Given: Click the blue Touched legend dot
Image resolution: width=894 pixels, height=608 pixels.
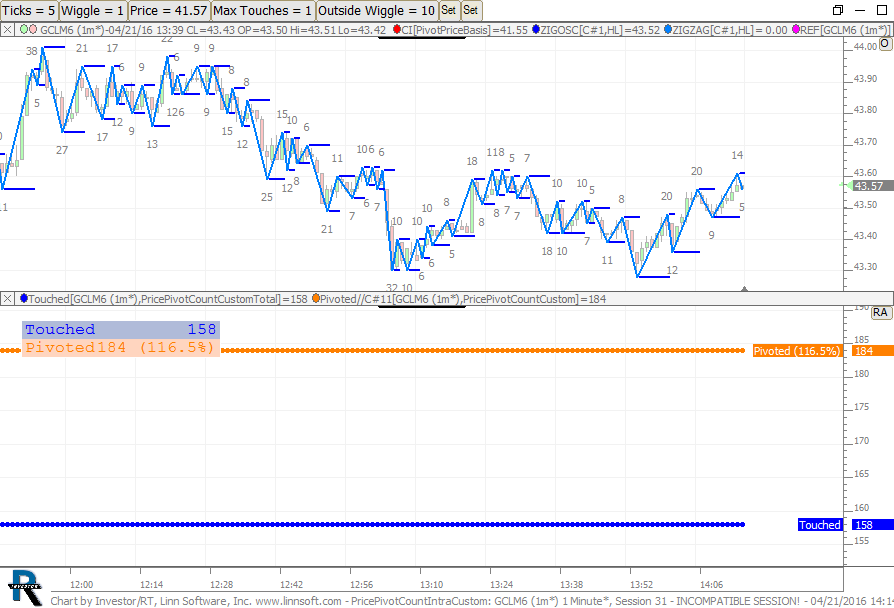Looking at the screenshot, I should (x=24, y=298).
